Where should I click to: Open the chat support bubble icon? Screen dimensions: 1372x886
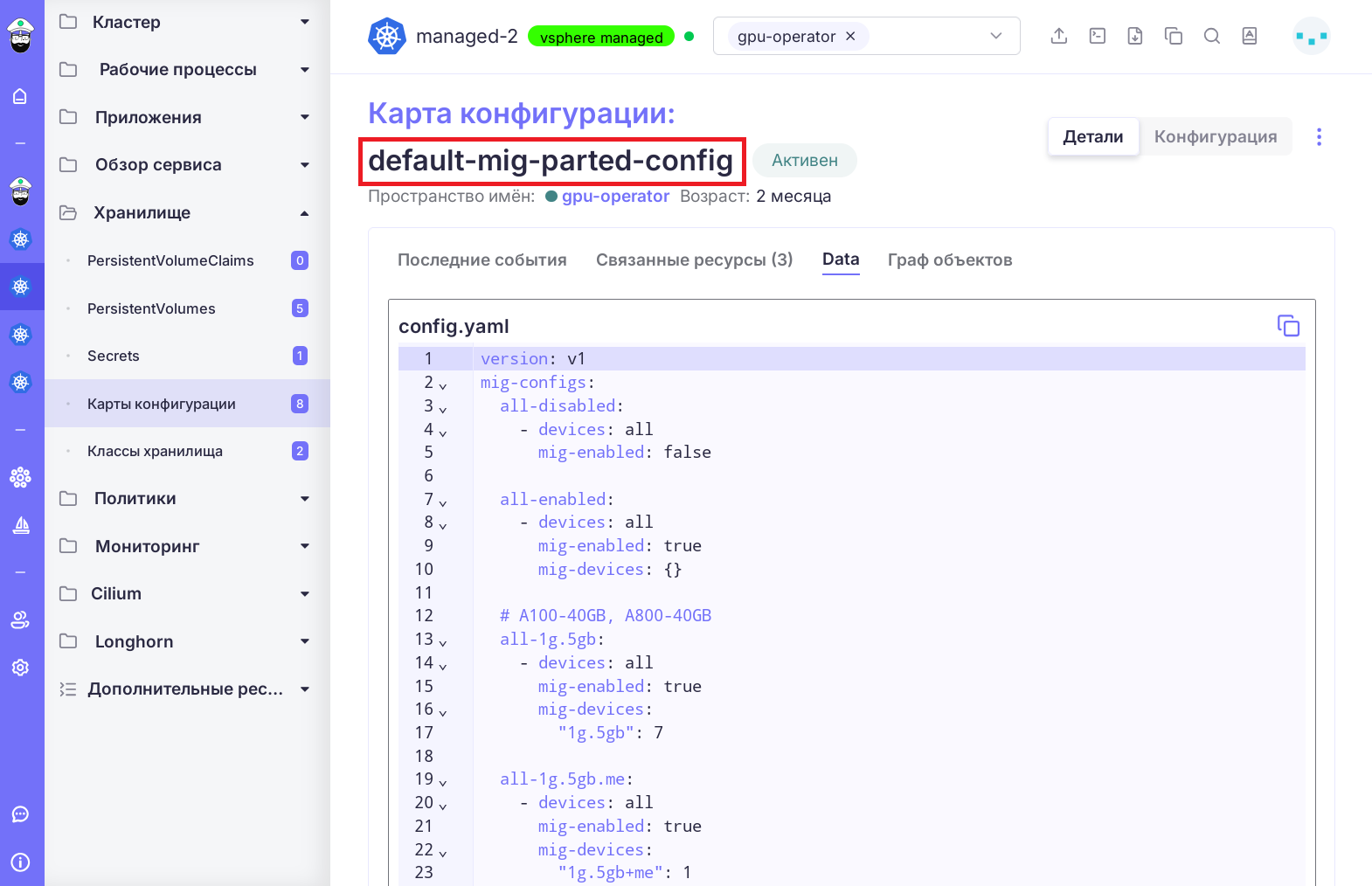tap(20, 814)
